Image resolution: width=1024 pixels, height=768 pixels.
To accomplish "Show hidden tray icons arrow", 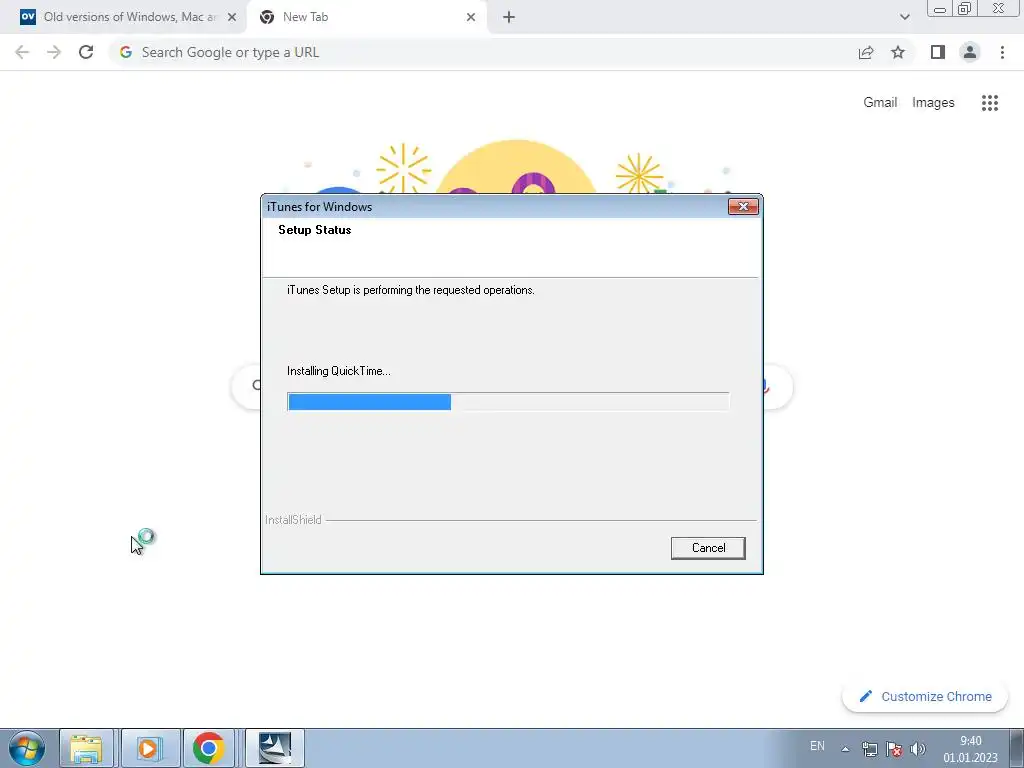I will coord(845,749).
